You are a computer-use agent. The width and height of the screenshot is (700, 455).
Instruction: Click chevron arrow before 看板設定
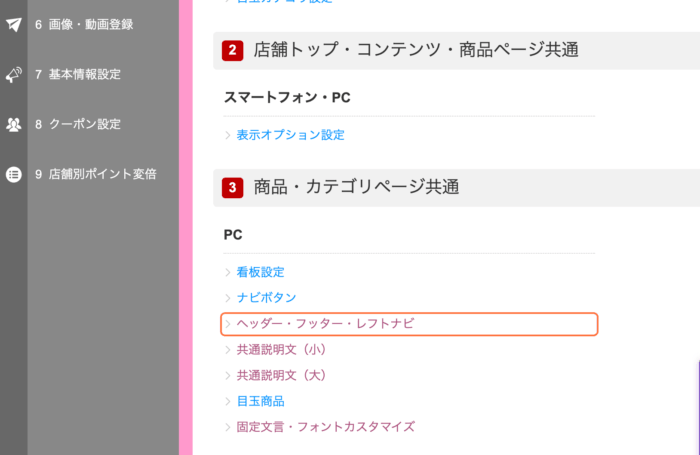coord(228,272)
